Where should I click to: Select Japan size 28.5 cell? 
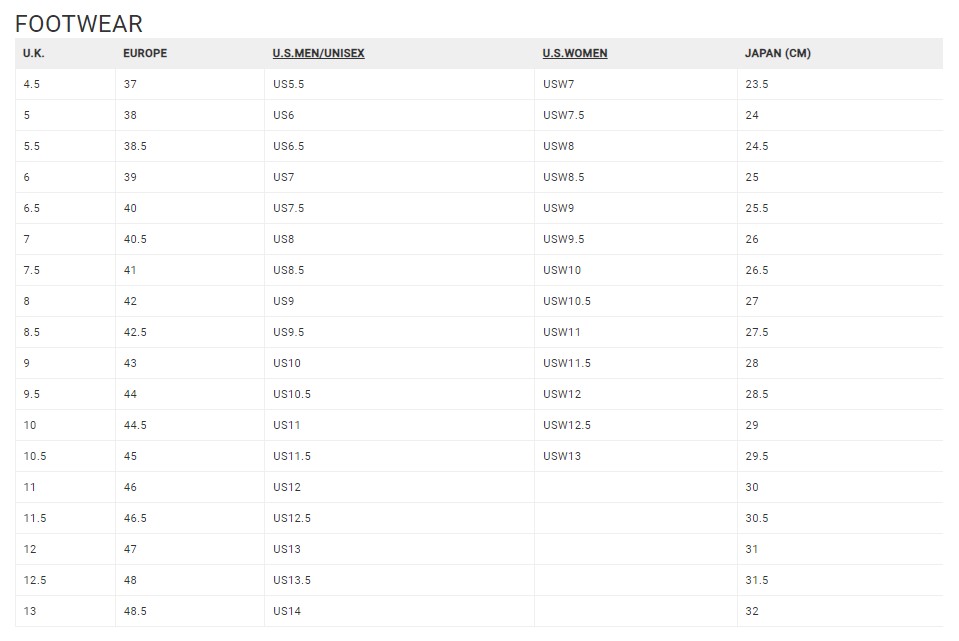(757, 395)
